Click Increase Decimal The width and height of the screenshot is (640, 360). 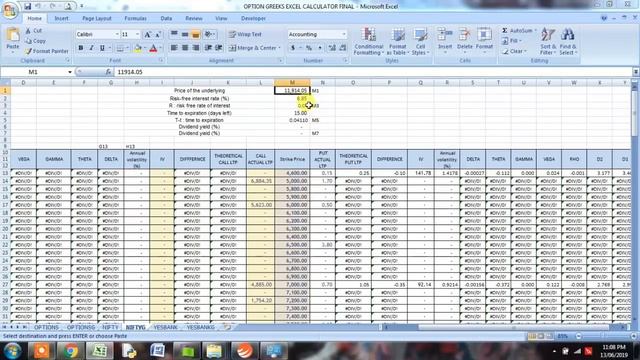pyautogui.click(x=332, y=48)
